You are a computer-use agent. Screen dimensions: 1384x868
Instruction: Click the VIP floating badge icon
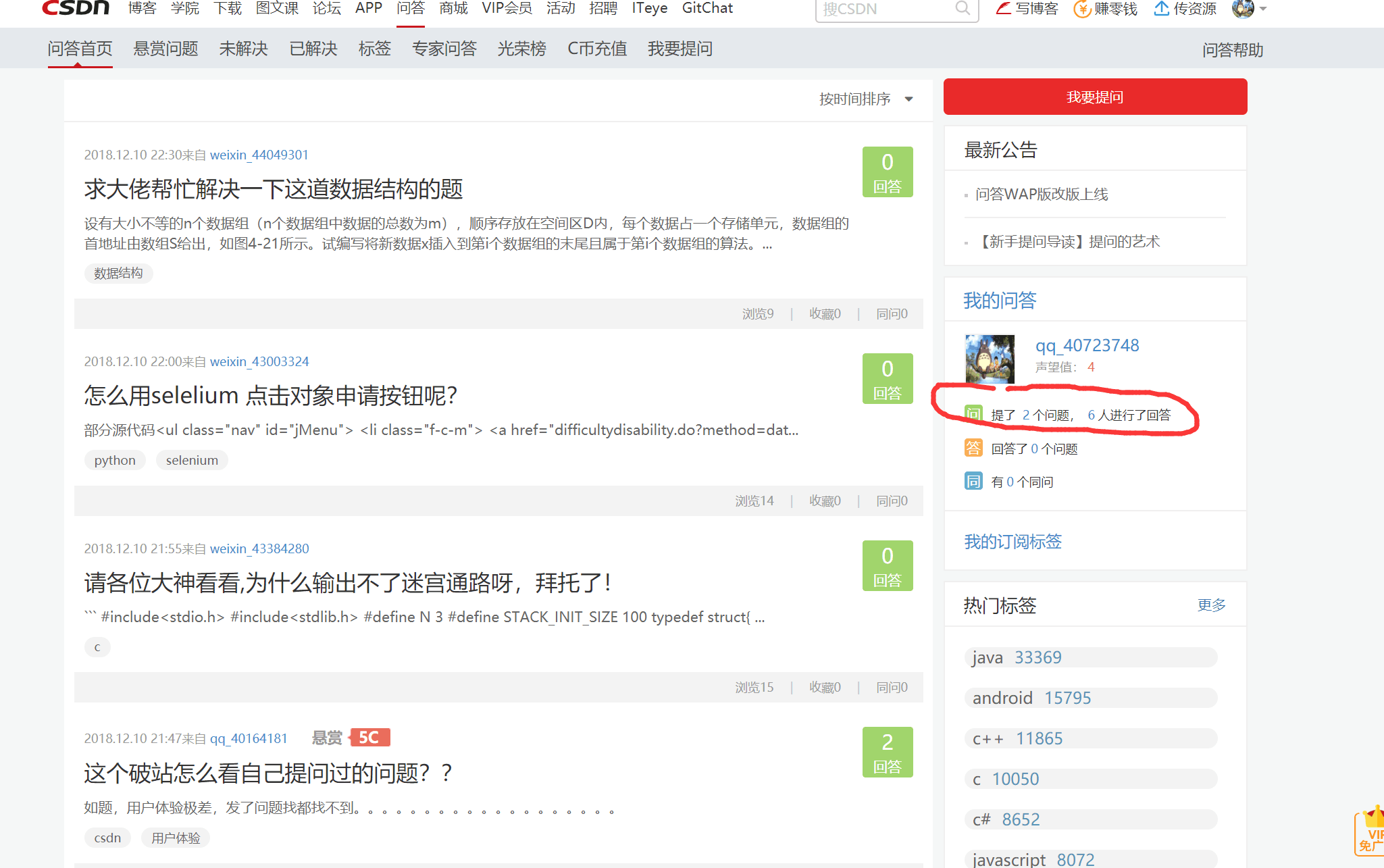(1370, 831)
